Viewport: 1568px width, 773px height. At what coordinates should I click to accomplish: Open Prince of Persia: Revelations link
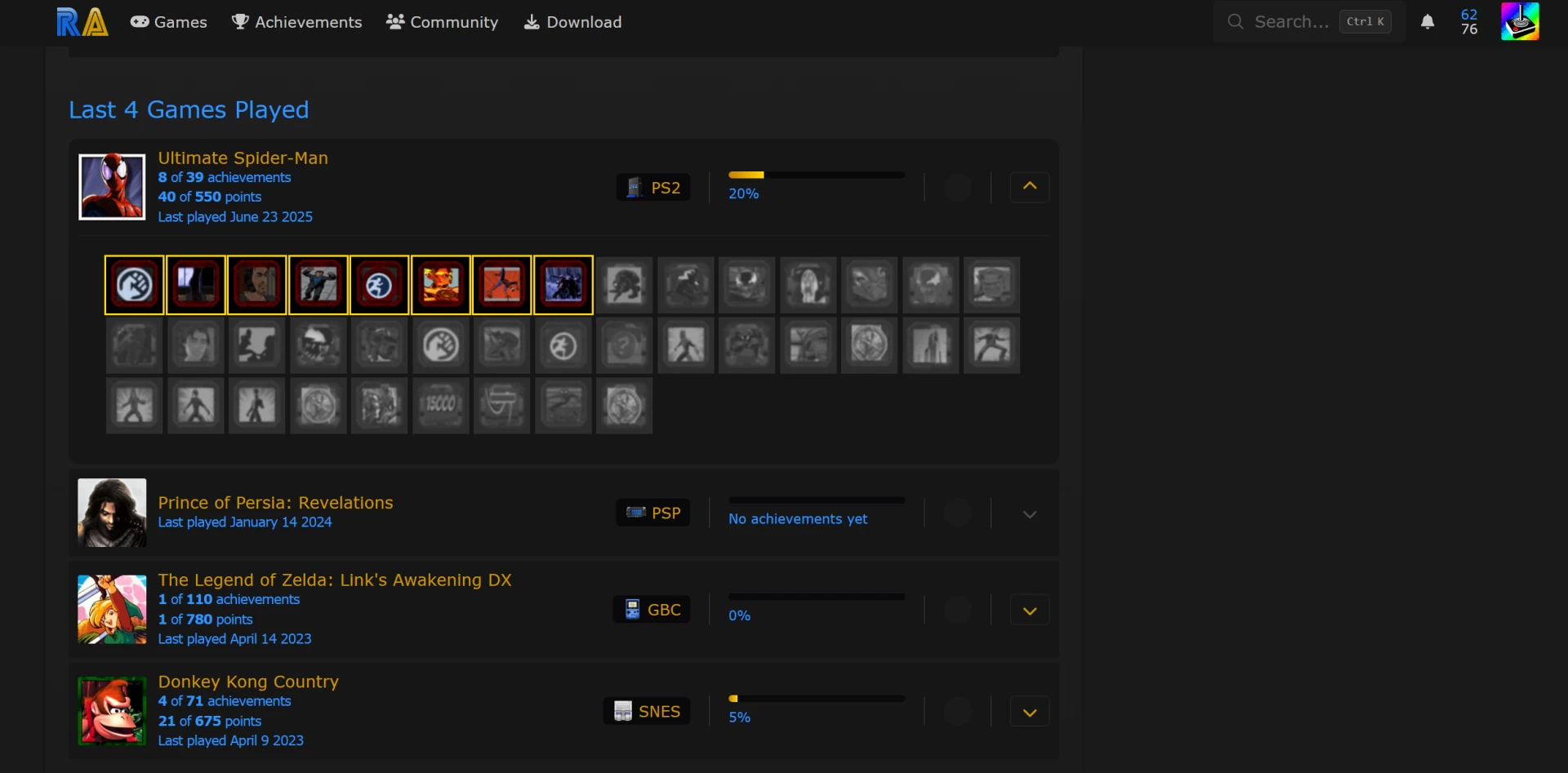(275, 503)
